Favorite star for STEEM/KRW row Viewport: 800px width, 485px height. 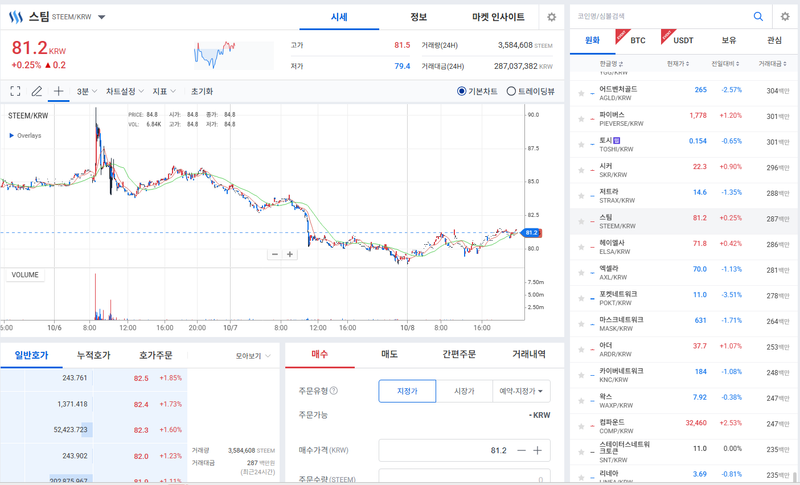point(581,221)
